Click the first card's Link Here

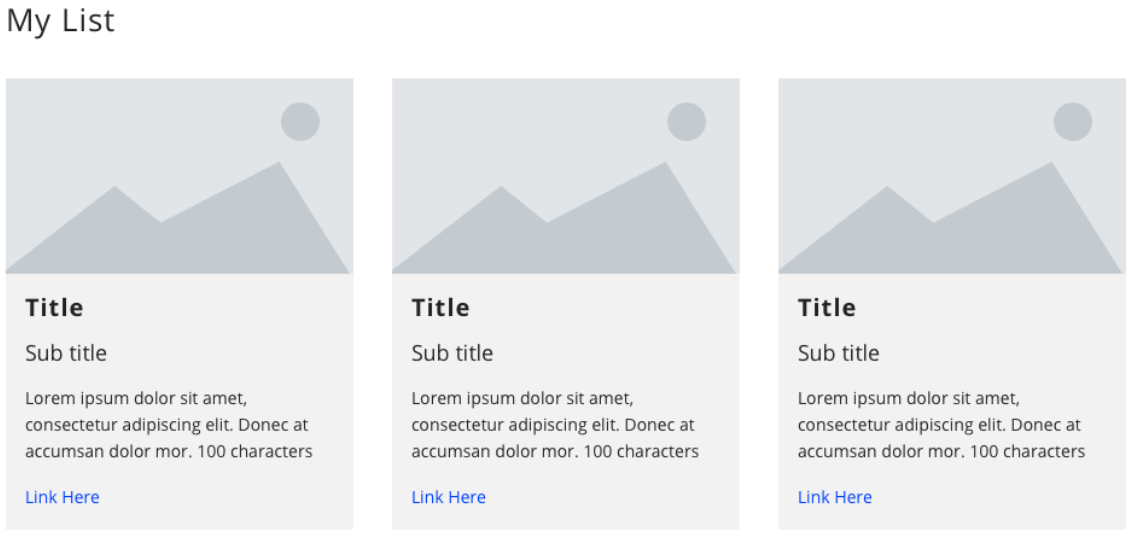[62, 497]
